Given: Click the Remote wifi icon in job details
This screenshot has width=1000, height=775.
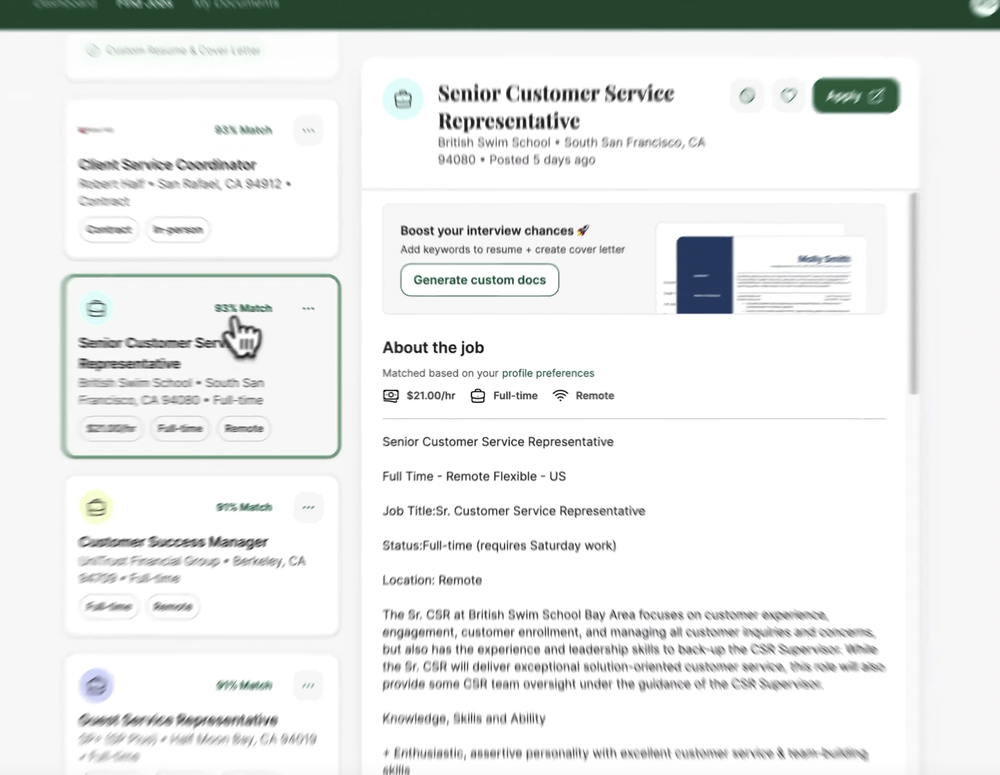Looking at the screenshot, I should pyautogui.click(x=562, y=395).
